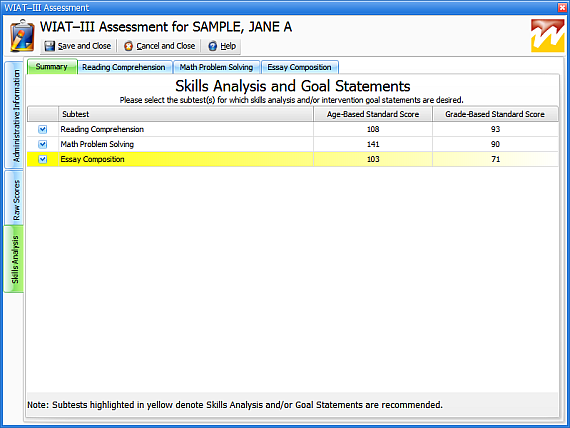This screenshot has height=428, width=570.
Task: Click age-based score 108
Action: pyautogui.click(x=373, y=129)
